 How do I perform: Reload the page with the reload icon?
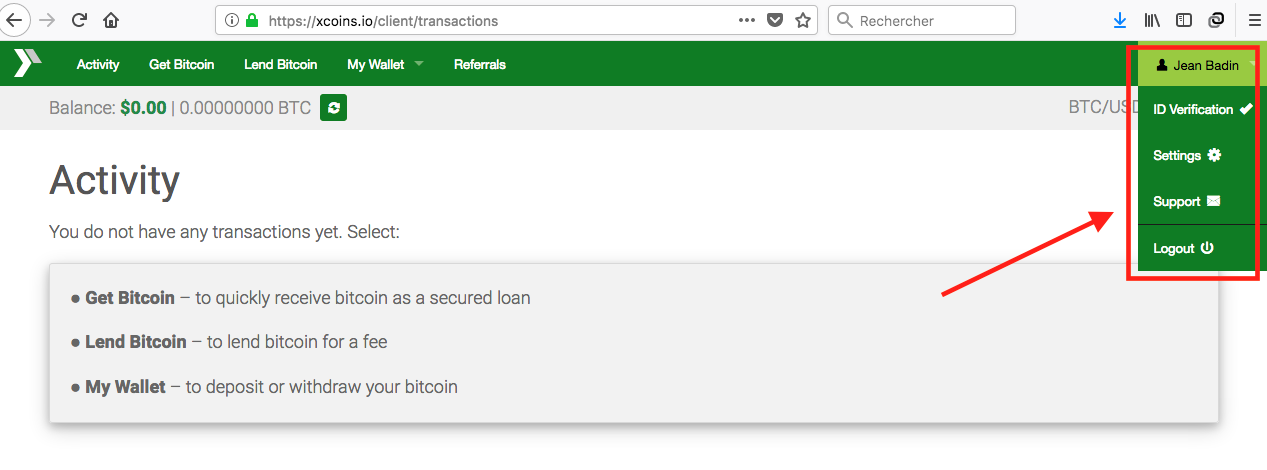80,20
